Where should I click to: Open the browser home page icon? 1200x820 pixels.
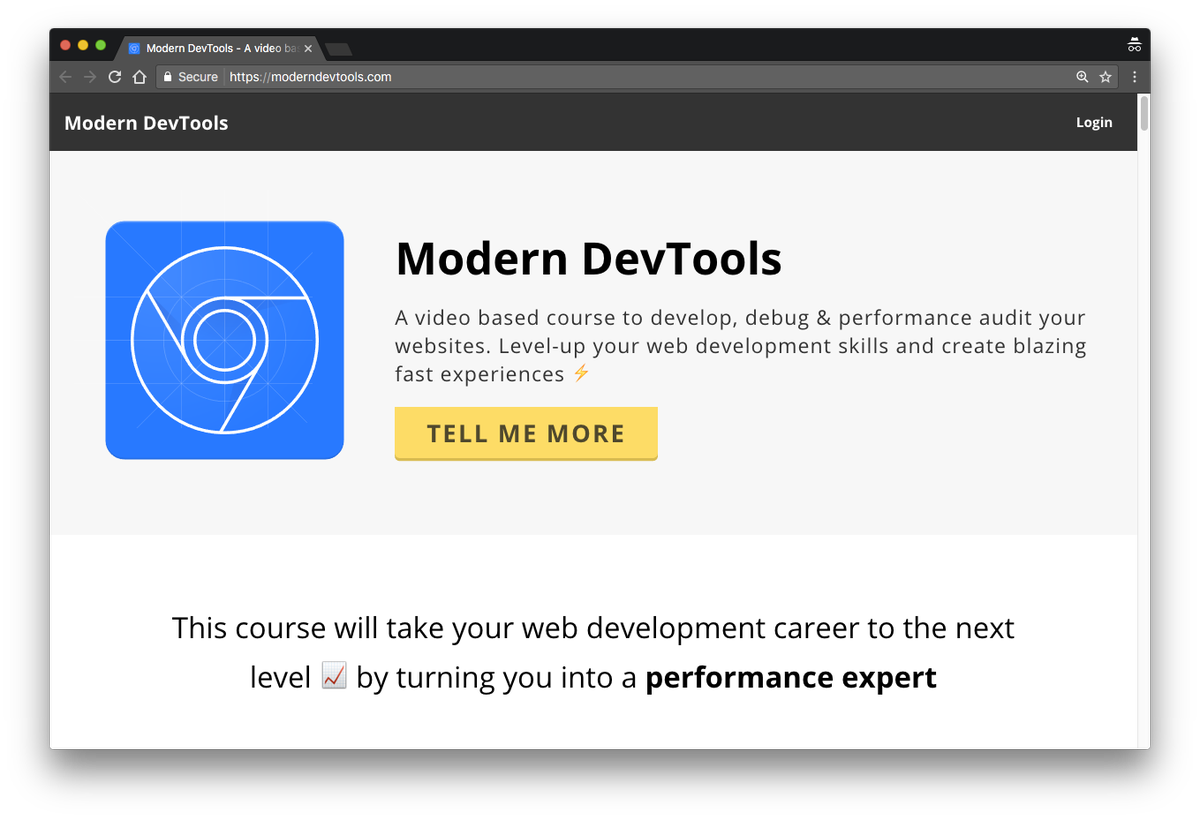coord(139,76)
